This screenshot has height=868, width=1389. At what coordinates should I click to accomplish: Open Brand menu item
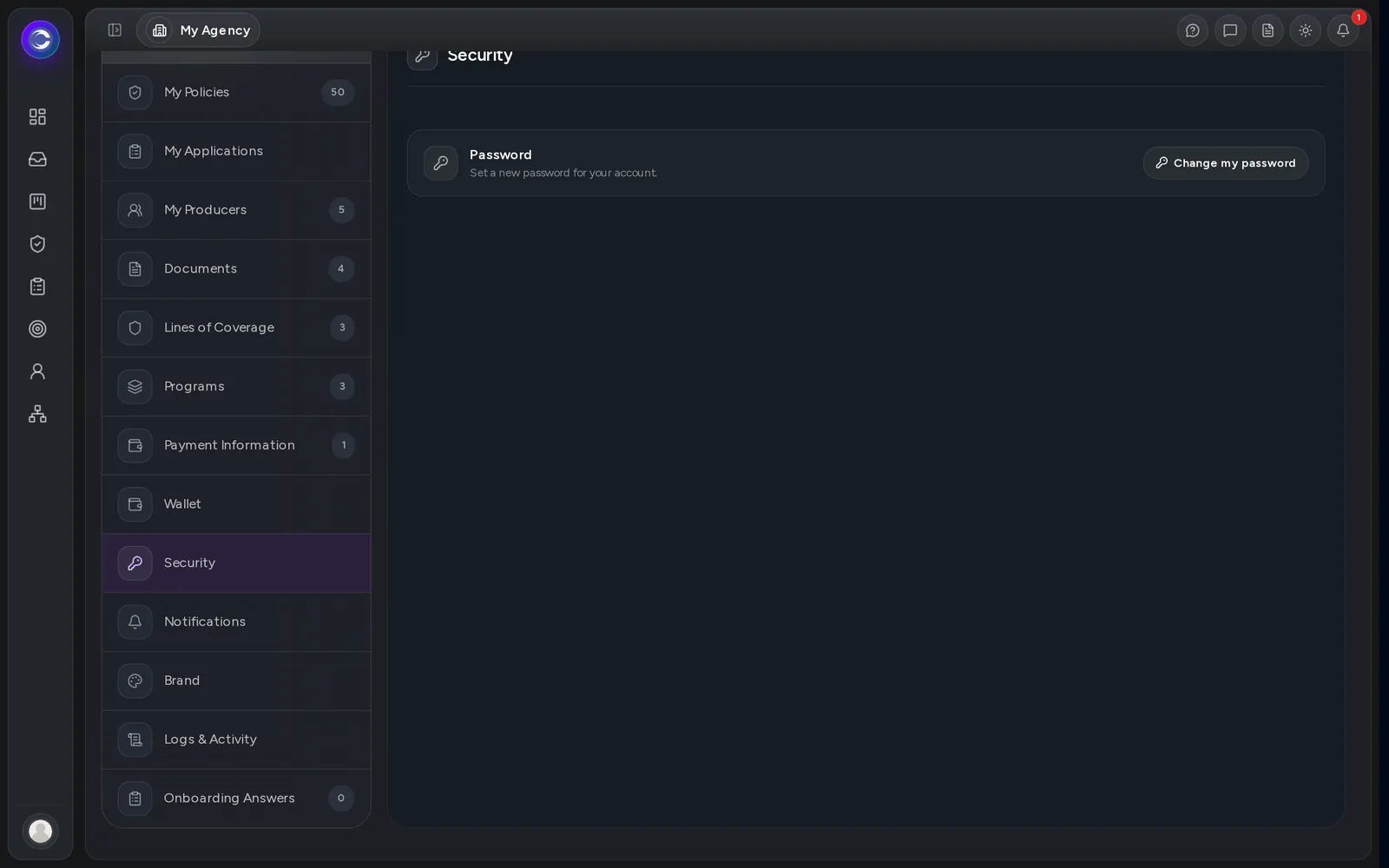pyautogui.click(x=236, y=681)
